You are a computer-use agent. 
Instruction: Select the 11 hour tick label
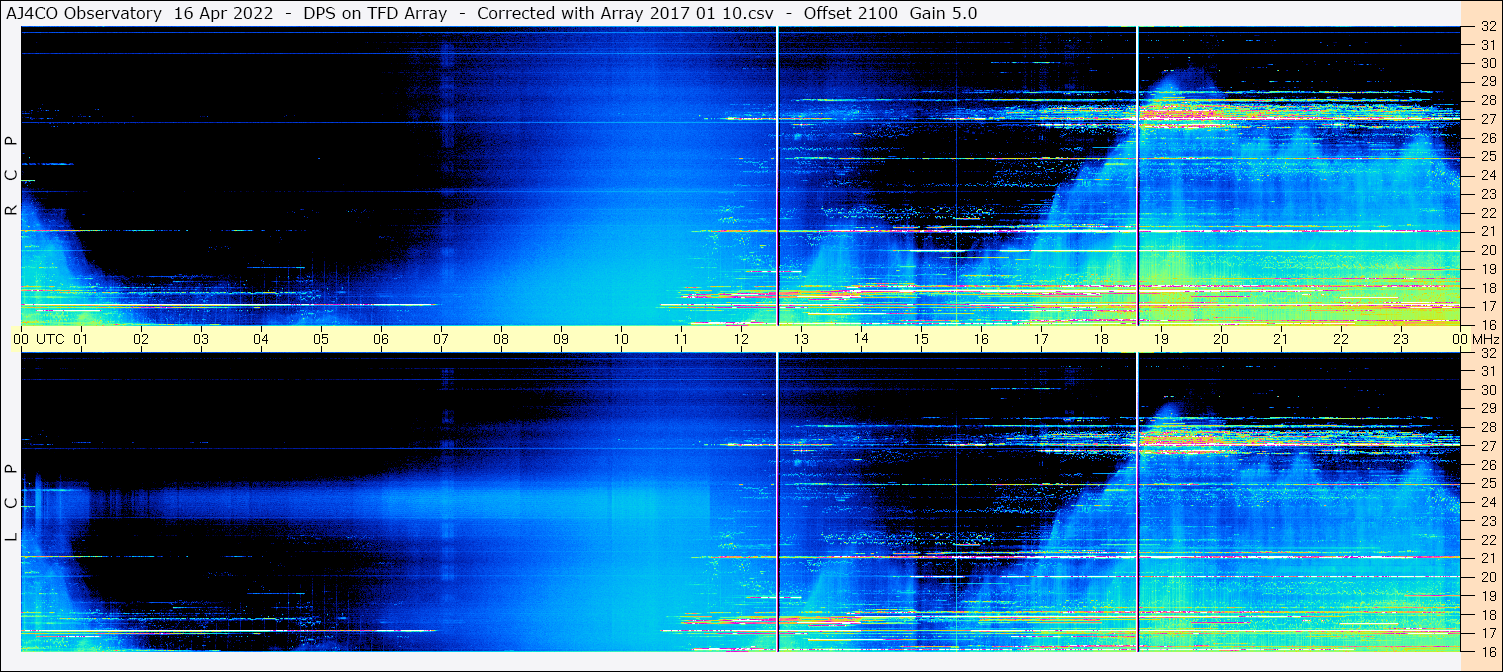tap(681, 339)
